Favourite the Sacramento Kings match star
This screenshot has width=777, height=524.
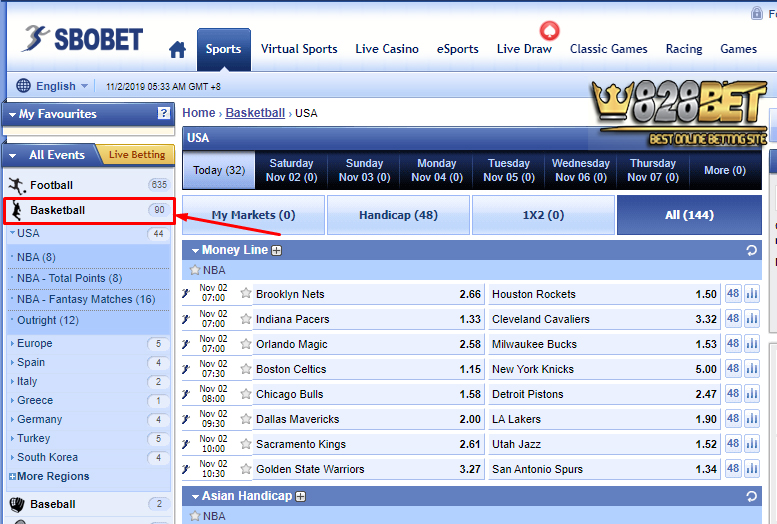click(246, 444)
